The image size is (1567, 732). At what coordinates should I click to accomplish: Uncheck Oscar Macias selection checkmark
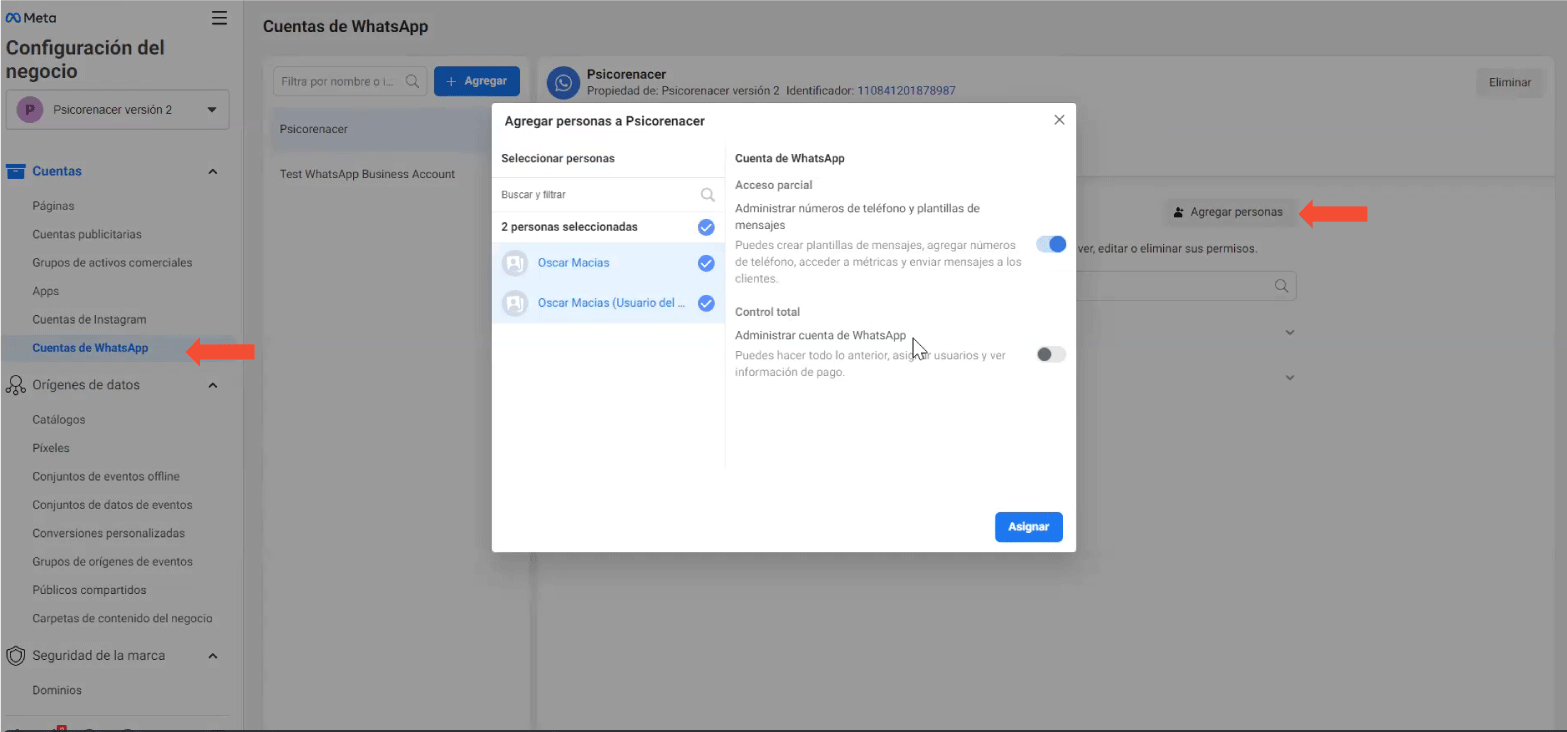click(706, 264)
